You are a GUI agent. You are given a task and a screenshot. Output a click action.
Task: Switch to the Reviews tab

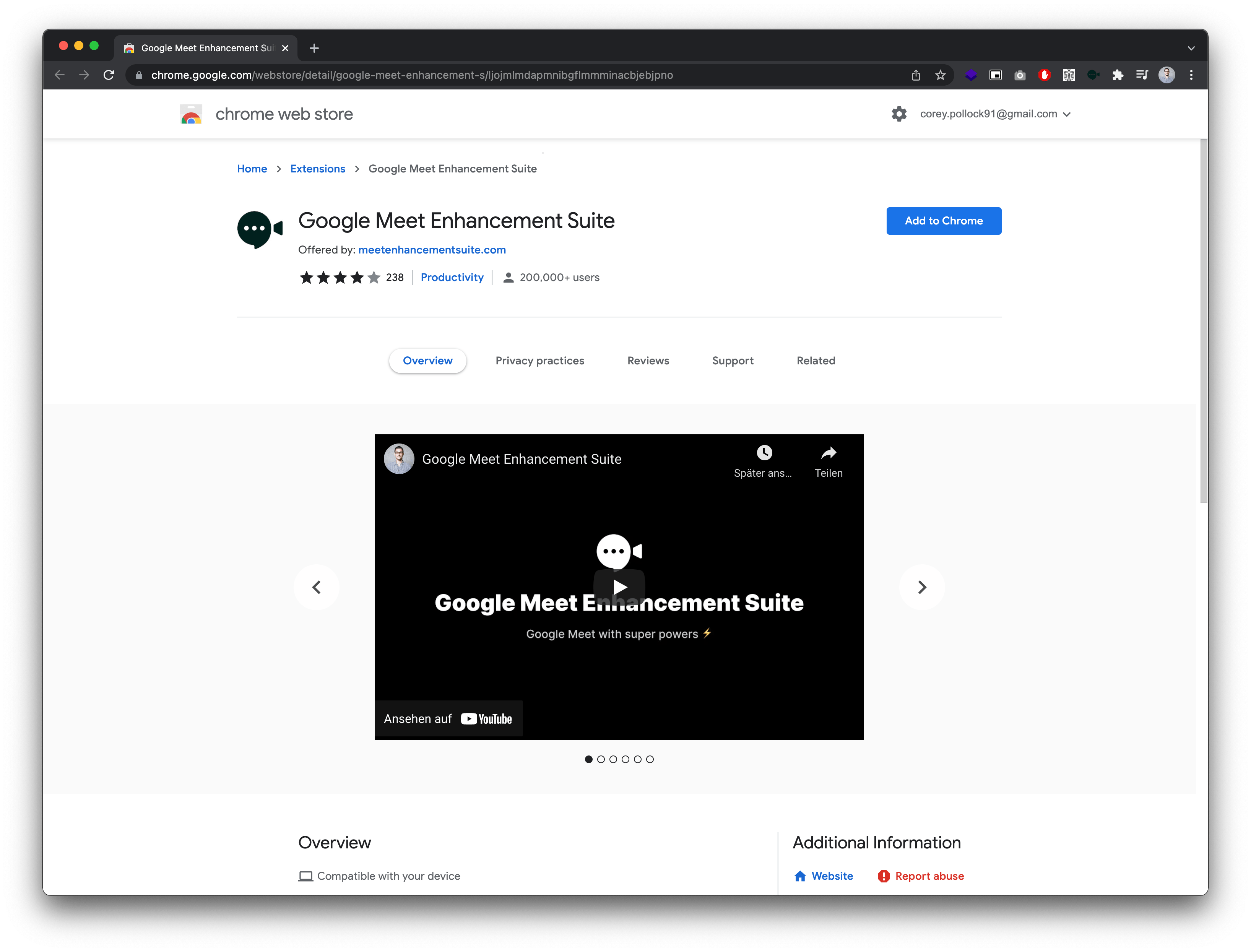tap(648, 361)
